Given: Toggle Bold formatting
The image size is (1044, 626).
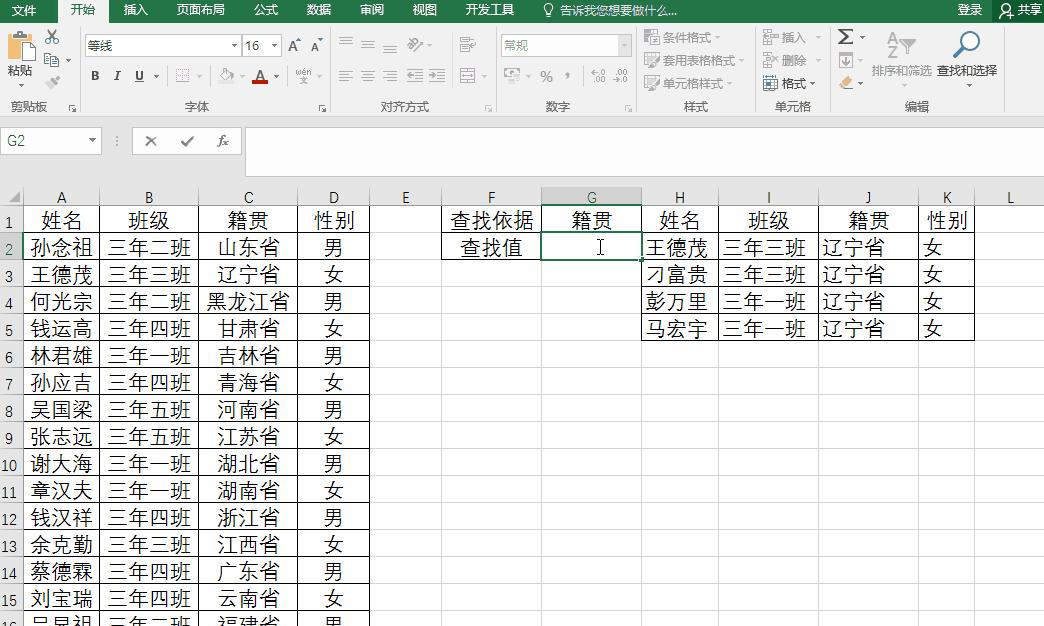Looking at the screenshot, I should pos(95,75).
